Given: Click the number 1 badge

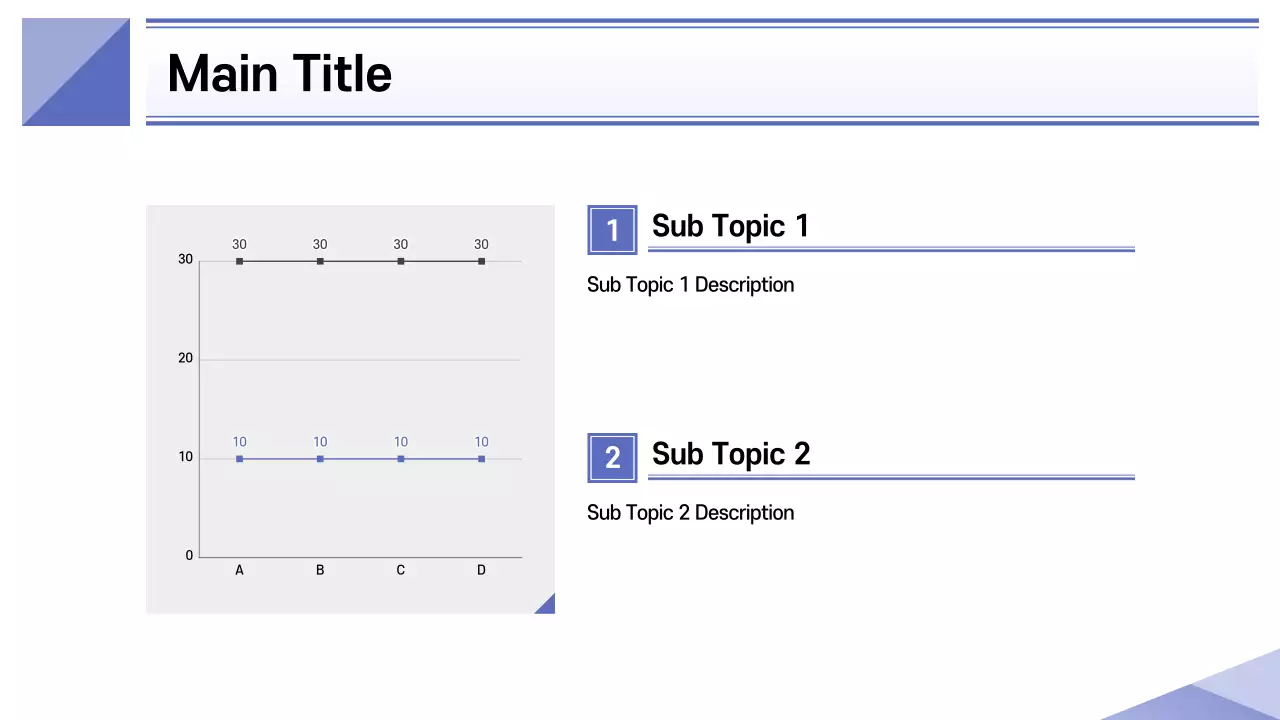Looking at the screenshot, I should point(612,230).
